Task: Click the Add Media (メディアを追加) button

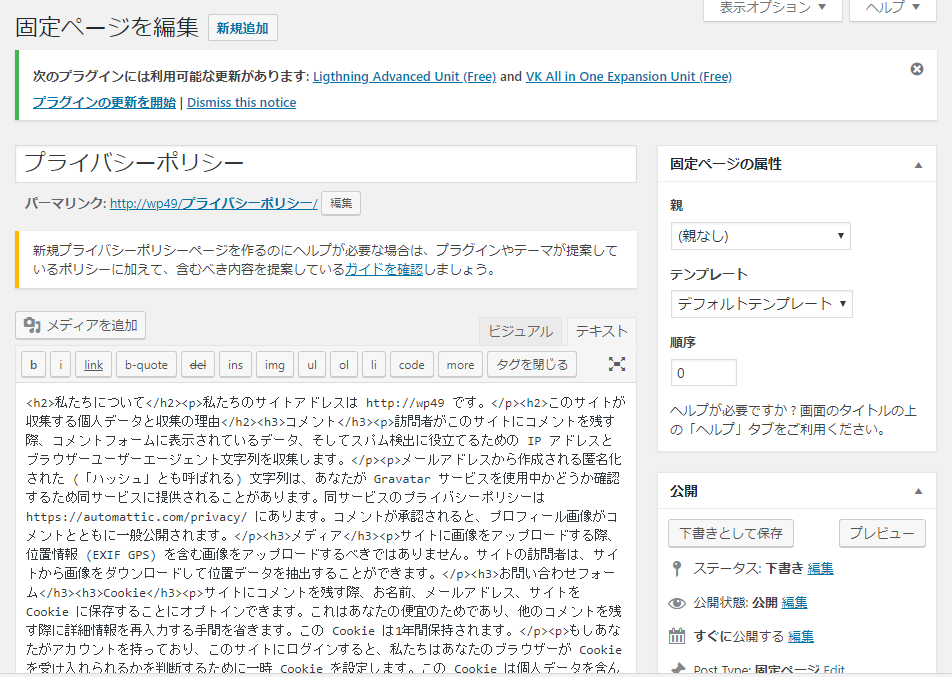Action: click(x=81, y=325)
